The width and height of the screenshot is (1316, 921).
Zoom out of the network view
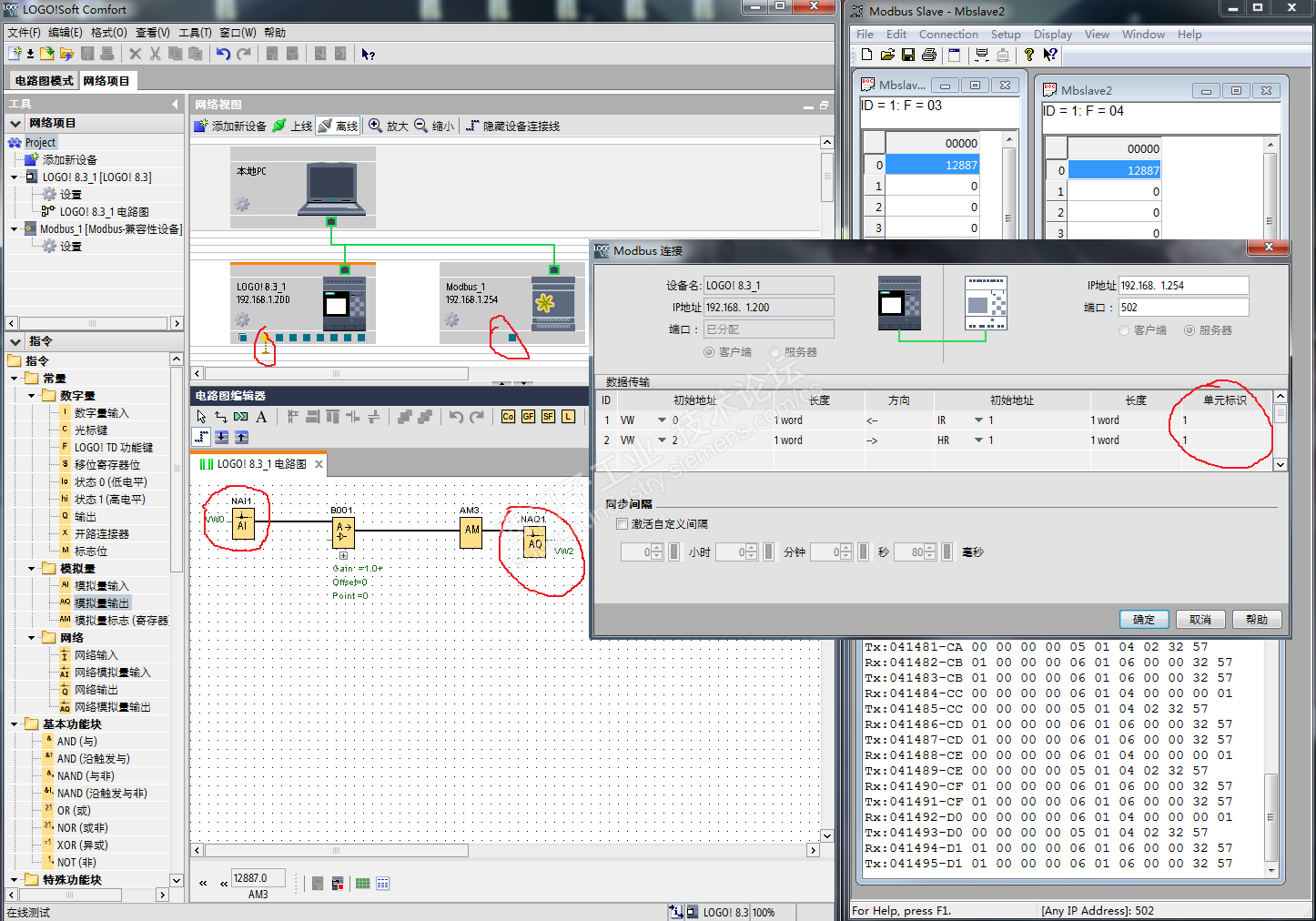click(x=434, y=126)
